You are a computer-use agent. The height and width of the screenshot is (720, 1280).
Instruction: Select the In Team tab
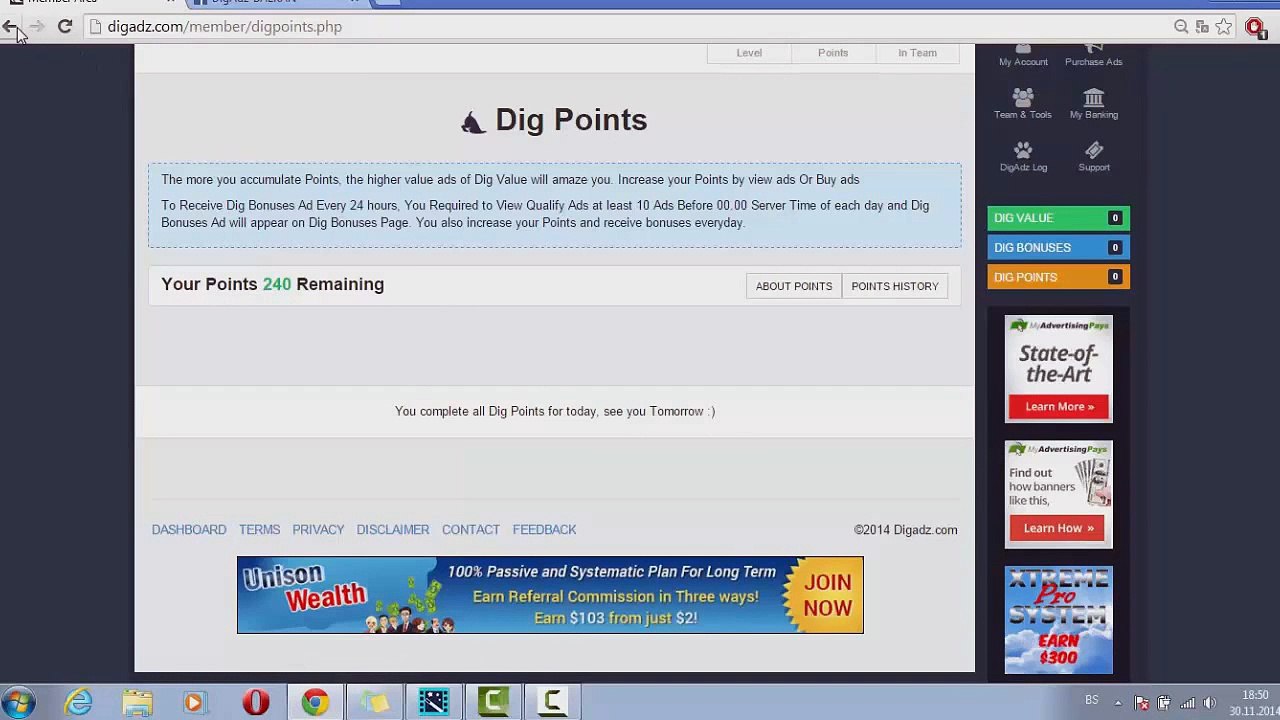click(x=917, y=53)
